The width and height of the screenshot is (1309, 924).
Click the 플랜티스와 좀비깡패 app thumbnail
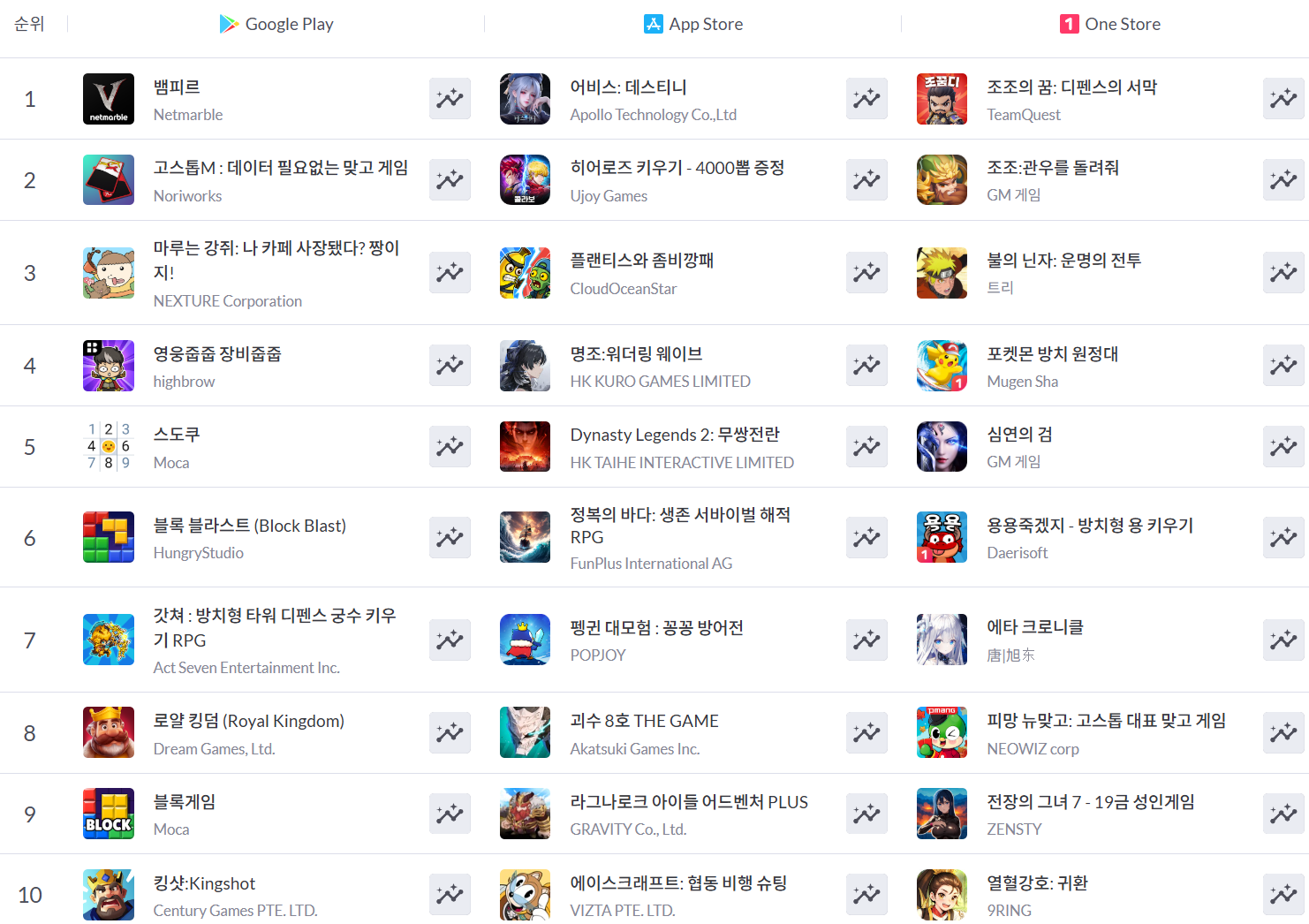[x=526, y=273]
